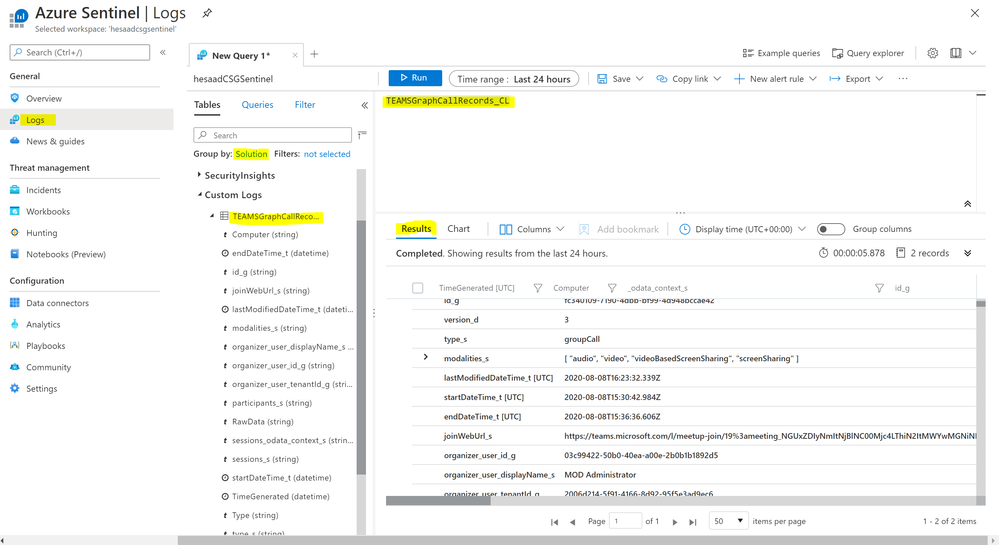Open Notebooks (Preview)
The height and width of the screenshot is (545, 999).
(66, 254)
